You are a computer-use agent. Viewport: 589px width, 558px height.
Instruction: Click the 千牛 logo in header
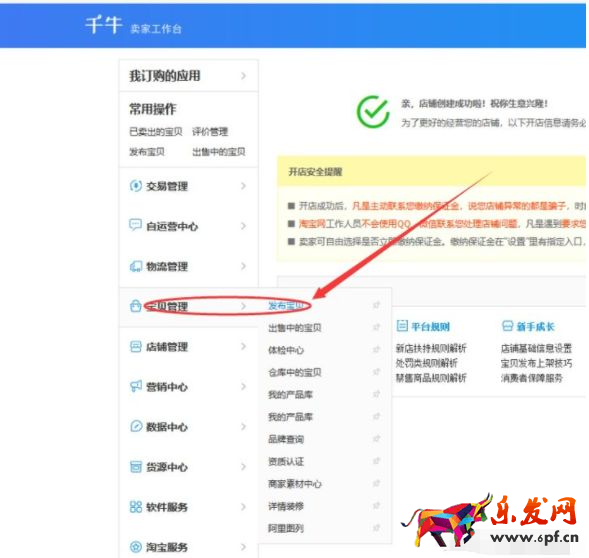(x=104, y=25)
